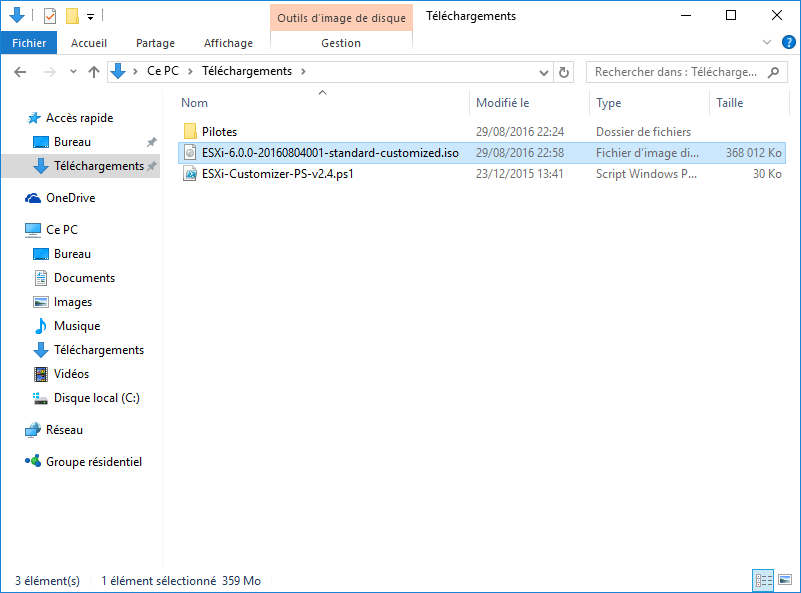Image resolution: width=801 pixels, height=593 pixels.
Task: Open the recent locations dropdown arrow
Action: point(74,72)
